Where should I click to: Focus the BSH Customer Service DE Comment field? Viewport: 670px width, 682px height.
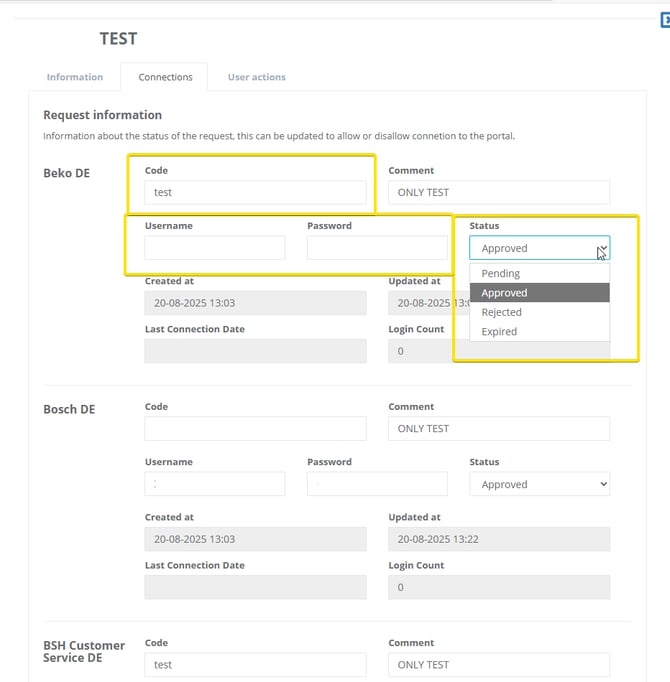[x=498, y=664]
